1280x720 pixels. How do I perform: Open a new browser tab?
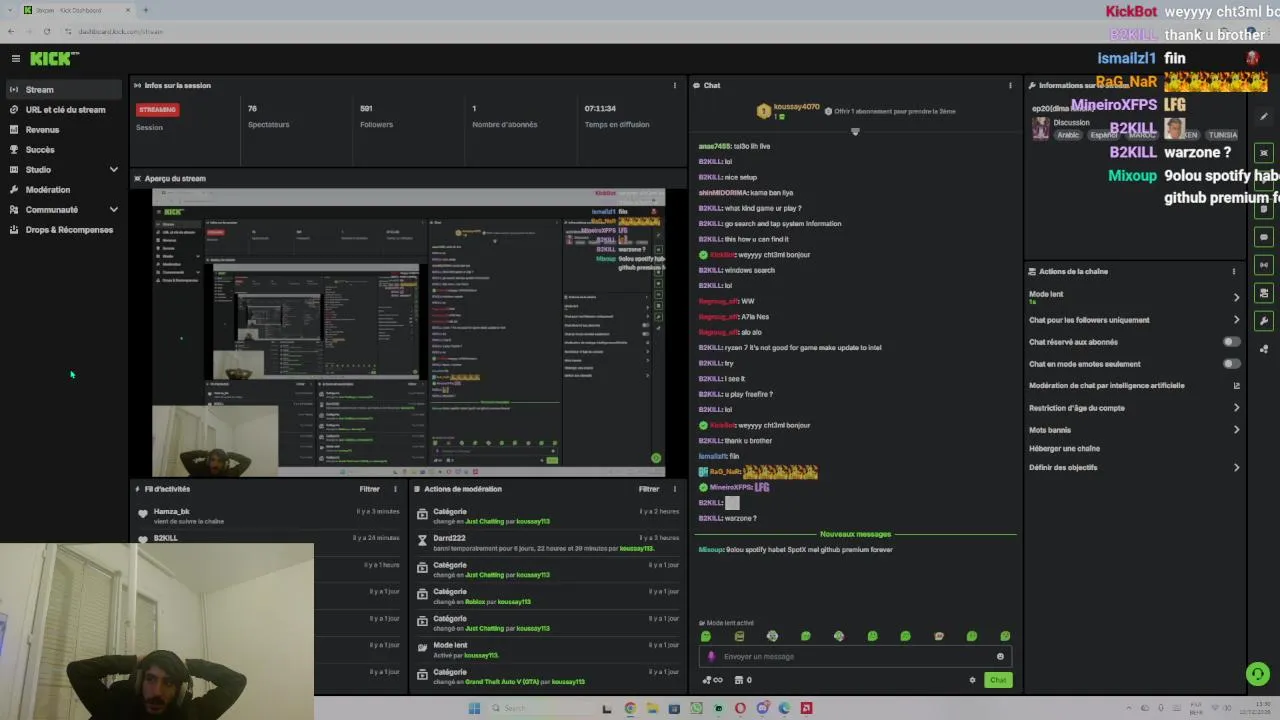pyautogui.click(x=145, y=10)
